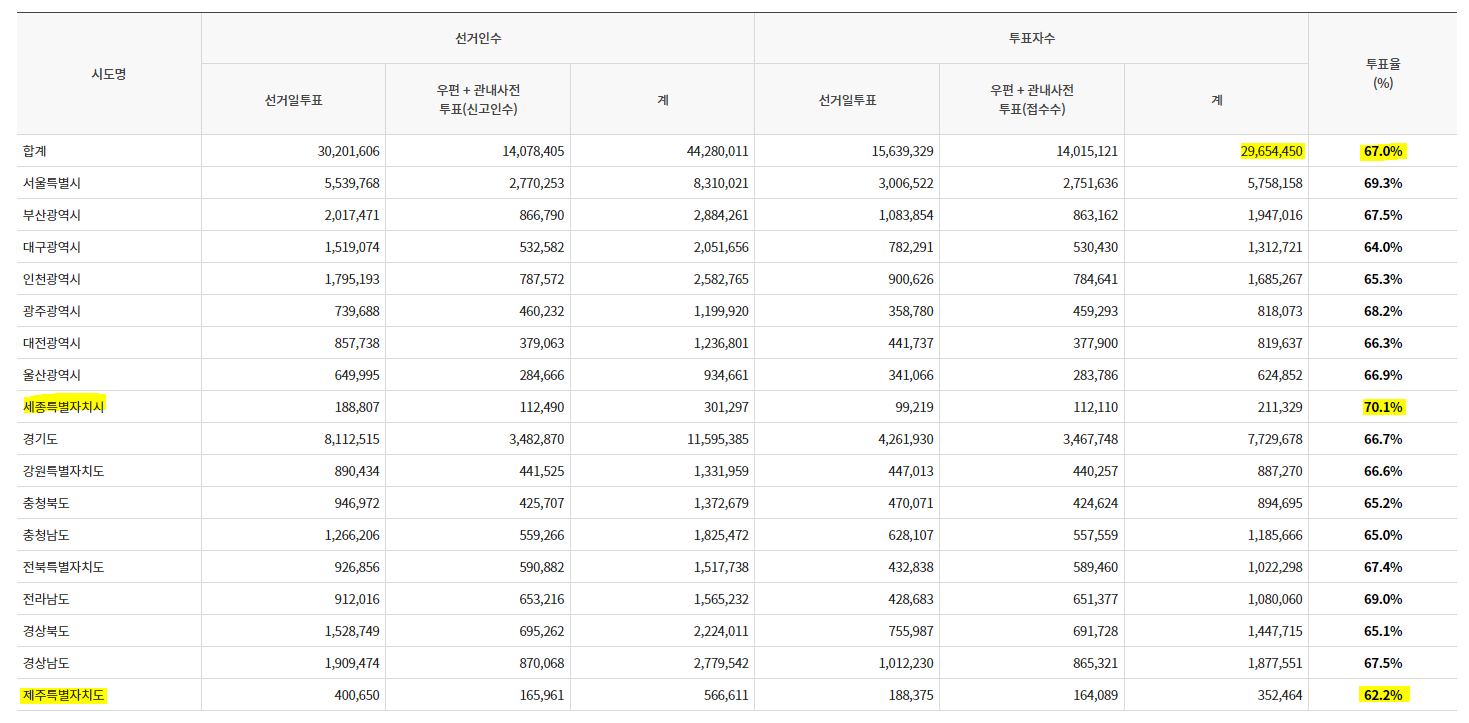Click the 우편 + 관내사전 투표(접수수) header
Image resolution: width=1469 pixels, height=723 pixels.
1031,99
